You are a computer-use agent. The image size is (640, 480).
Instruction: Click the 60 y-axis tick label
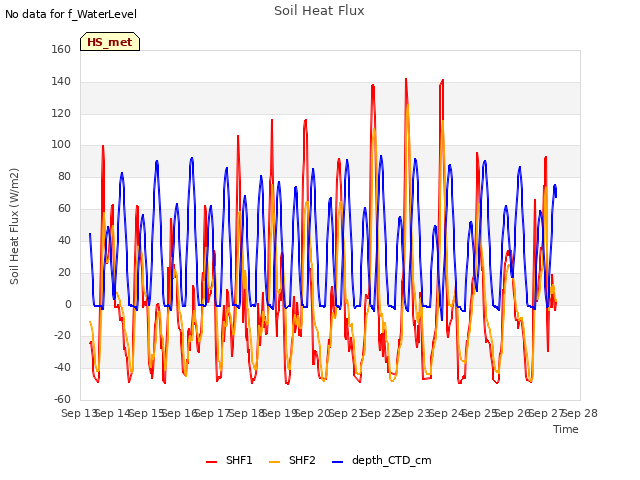64,209
